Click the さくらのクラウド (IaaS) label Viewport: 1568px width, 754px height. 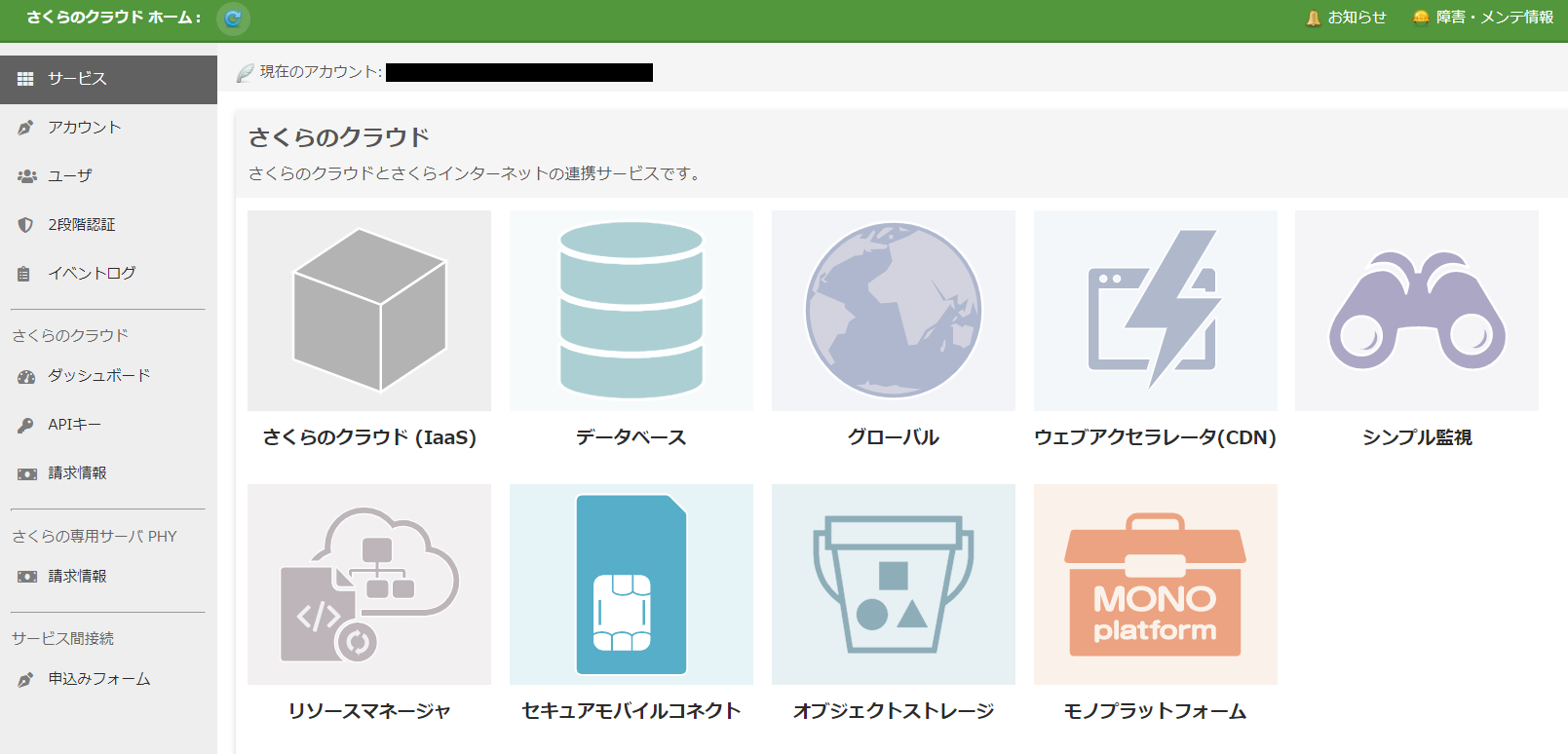point(369,437)
